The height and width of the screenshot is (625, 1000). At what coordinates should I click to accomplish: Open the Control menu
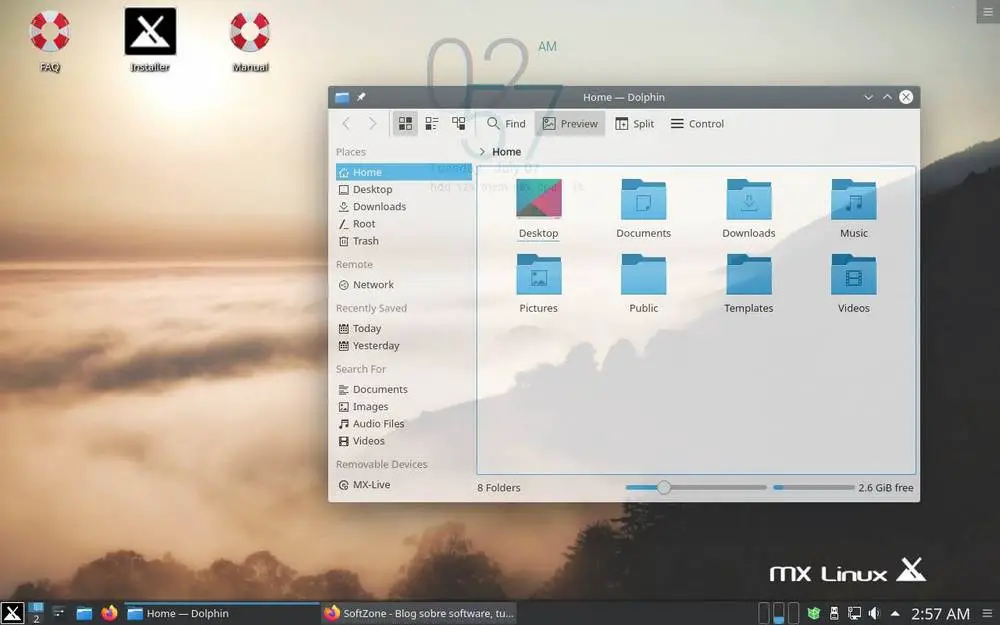[x=697, y=124]
